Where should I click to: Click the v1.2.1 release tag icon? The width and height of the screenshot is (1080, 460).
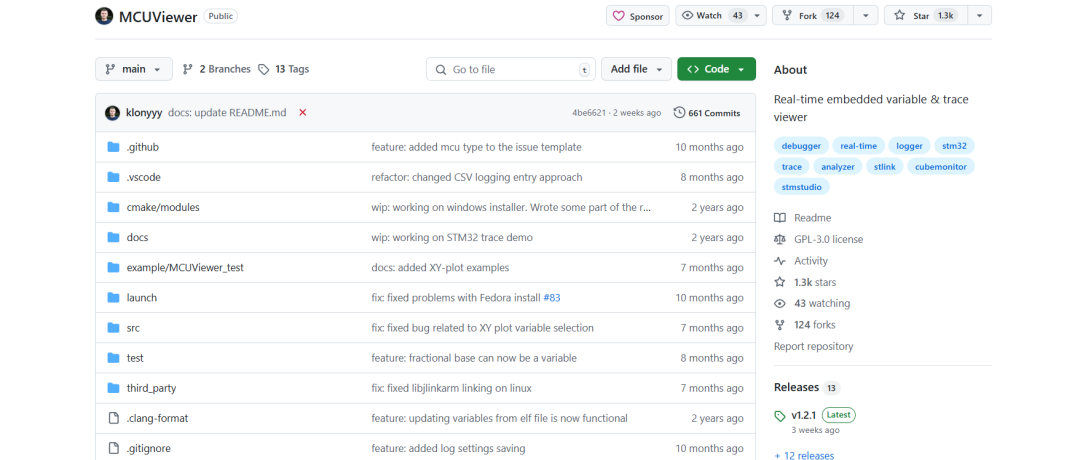[x=780, y=415]
